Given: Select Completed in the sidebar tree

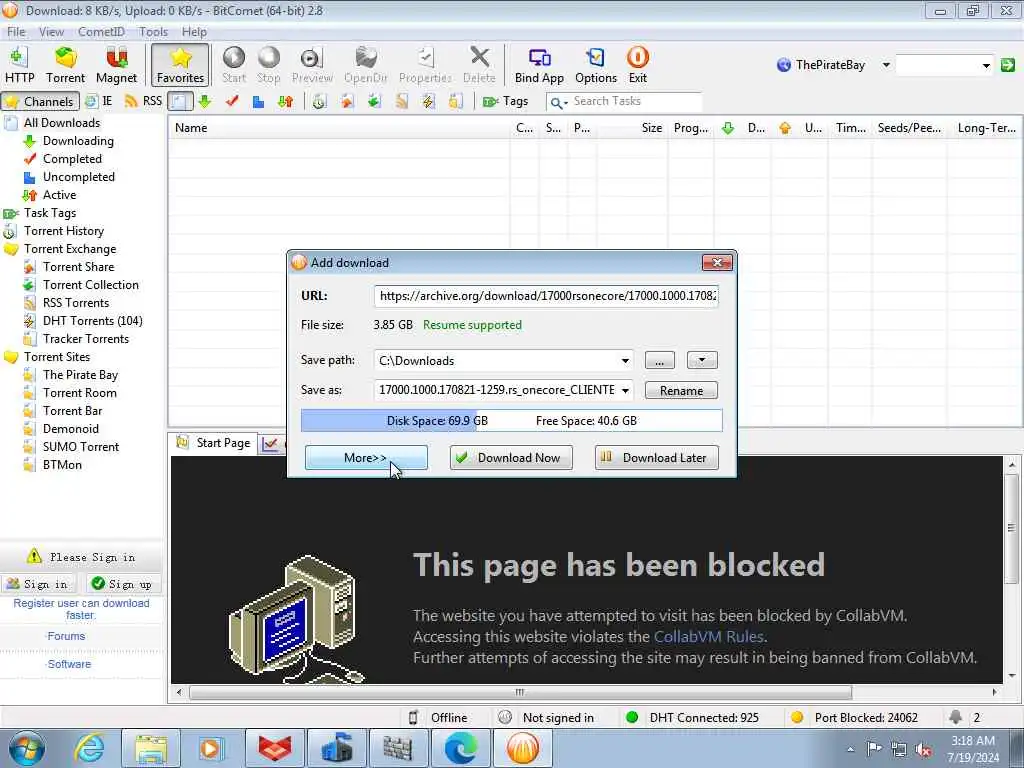Looking at the screenshot, I should pyautogui.click(x=72, y=159).
